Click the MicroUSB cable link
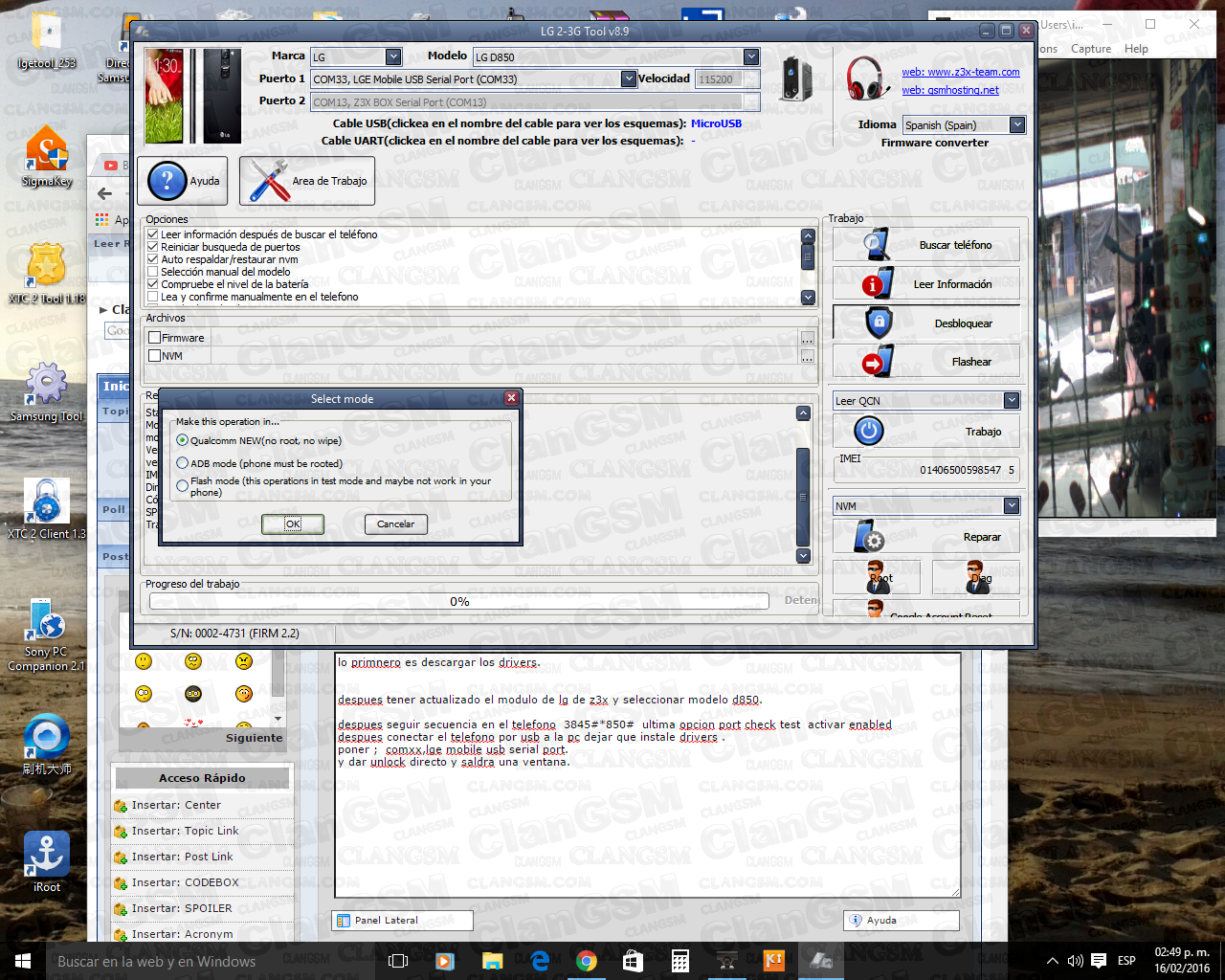 coord(716,123)
